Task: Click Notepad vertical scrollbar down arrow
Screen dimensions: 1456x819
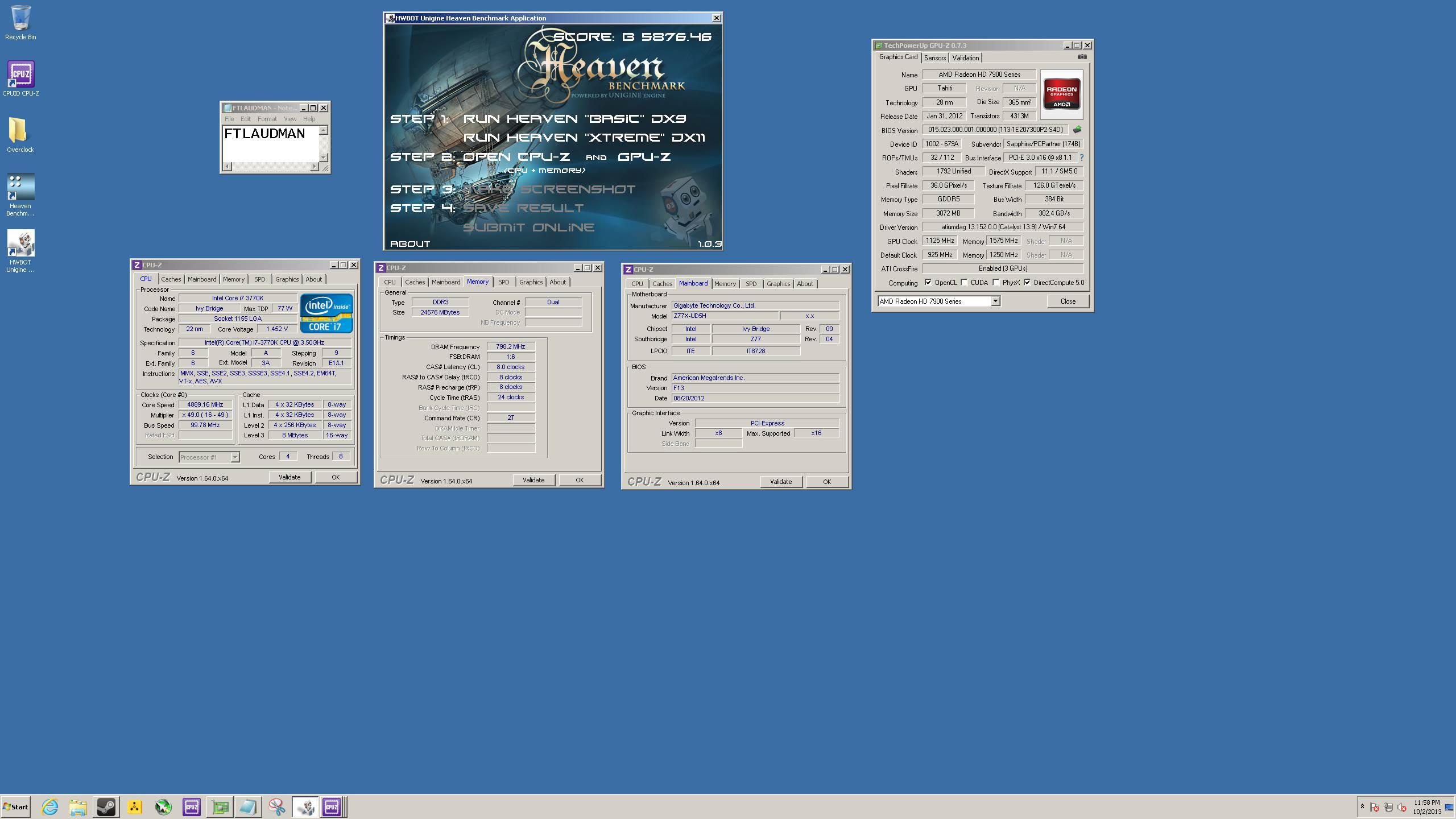Action: pos(324,158)
